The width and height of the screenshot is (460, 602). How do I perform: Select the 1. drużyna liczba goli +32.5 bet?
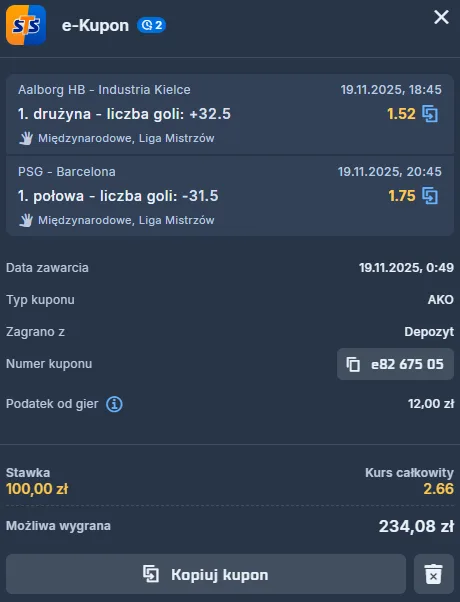click(x=124, y=114)
